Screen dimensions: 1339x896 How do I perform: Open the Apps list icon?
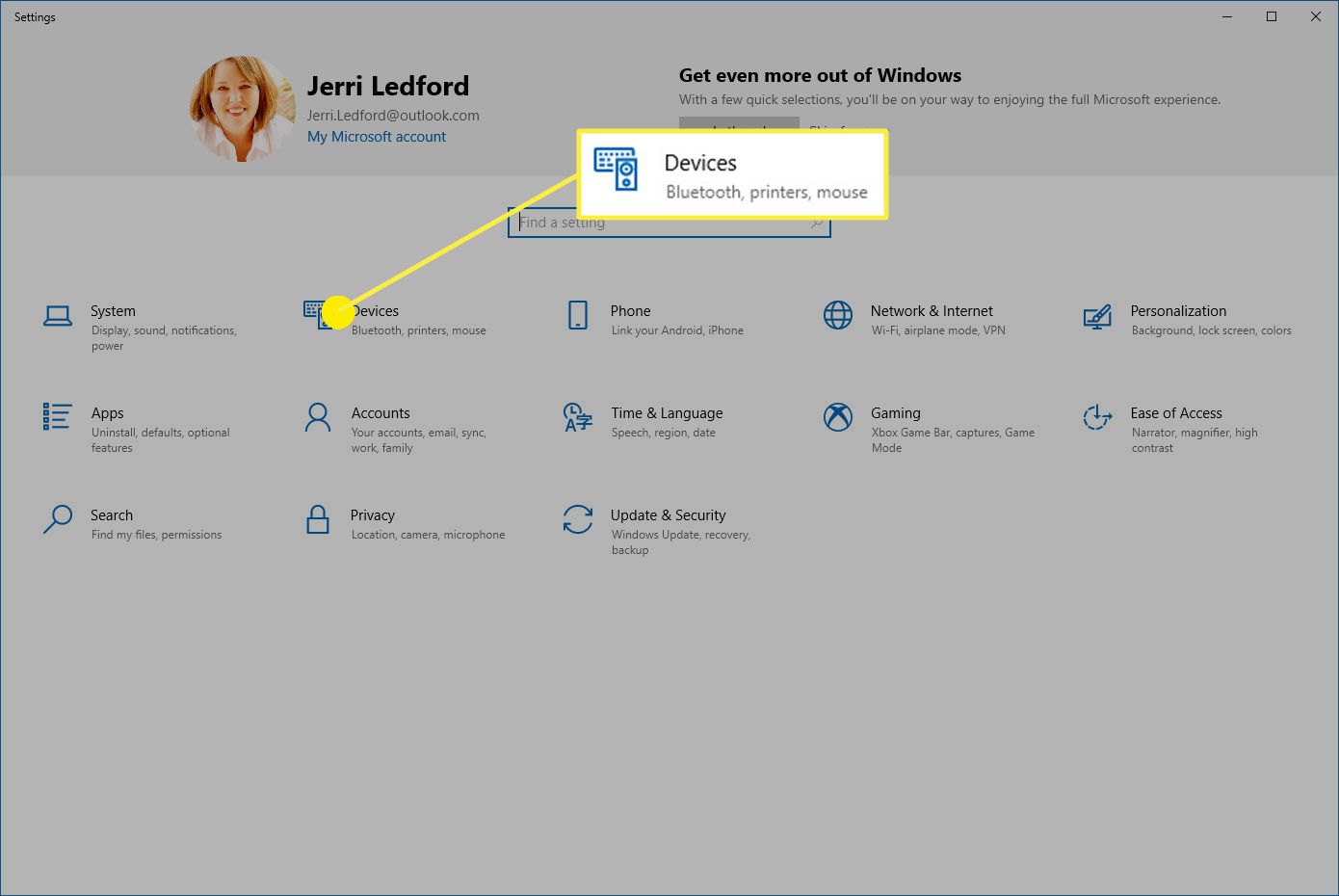tap(57, 416)
